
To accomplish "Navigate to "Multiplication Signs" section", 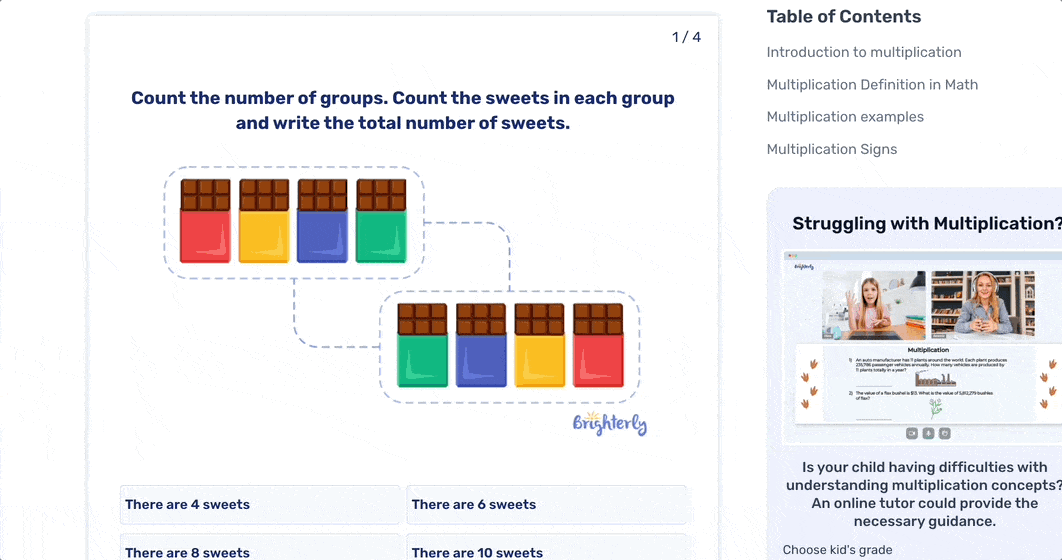I will pos(832,149).
